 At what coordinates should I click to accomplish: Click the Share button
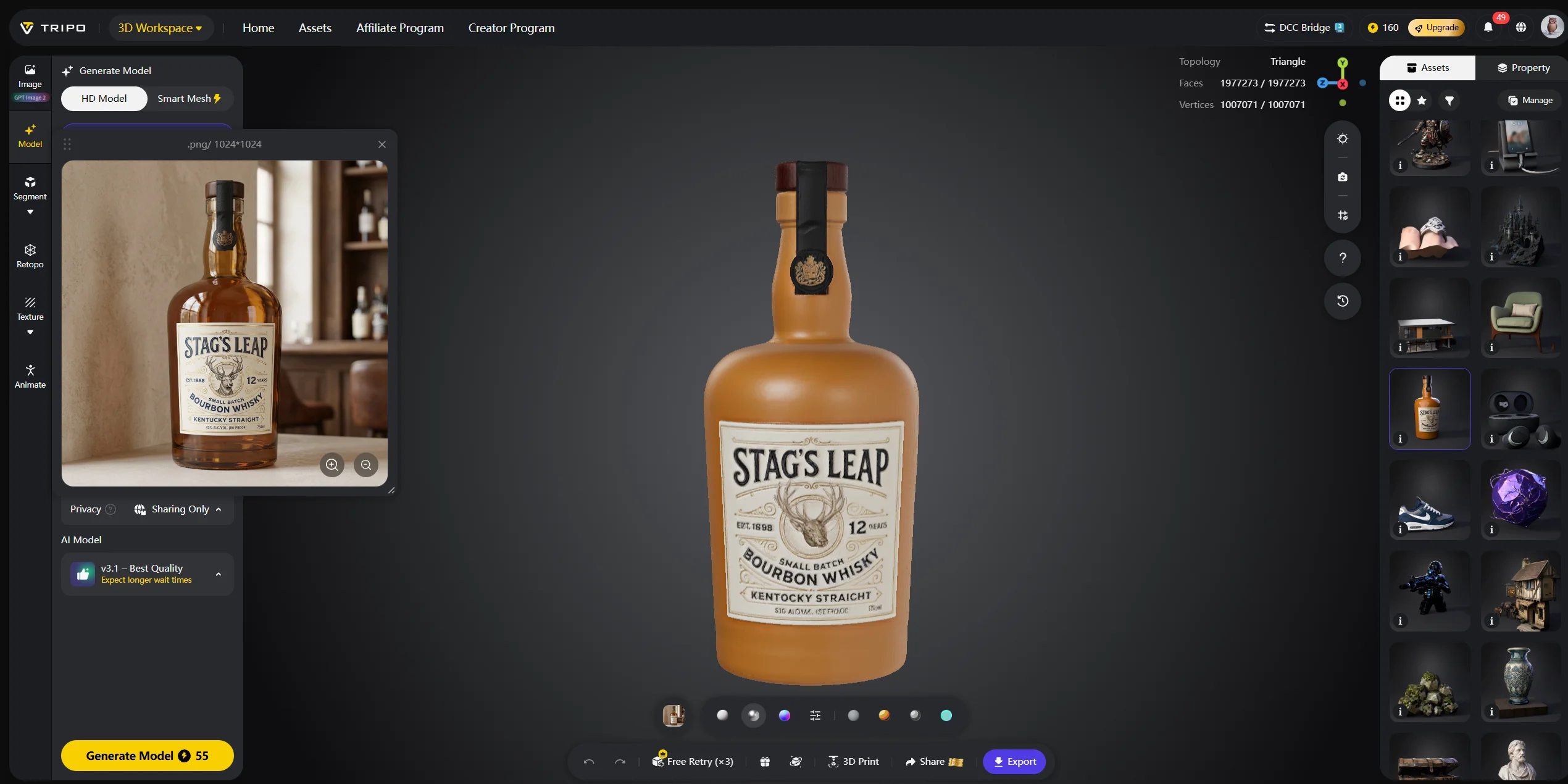934,762
